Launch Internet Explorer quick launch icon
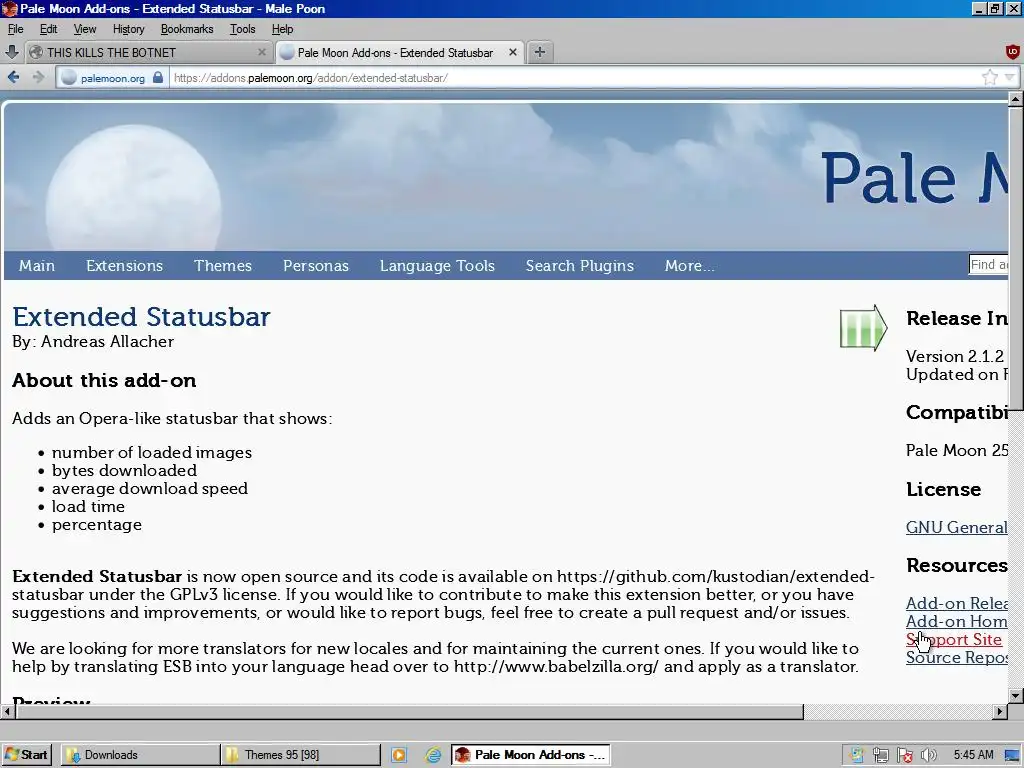 pos(432,756)
